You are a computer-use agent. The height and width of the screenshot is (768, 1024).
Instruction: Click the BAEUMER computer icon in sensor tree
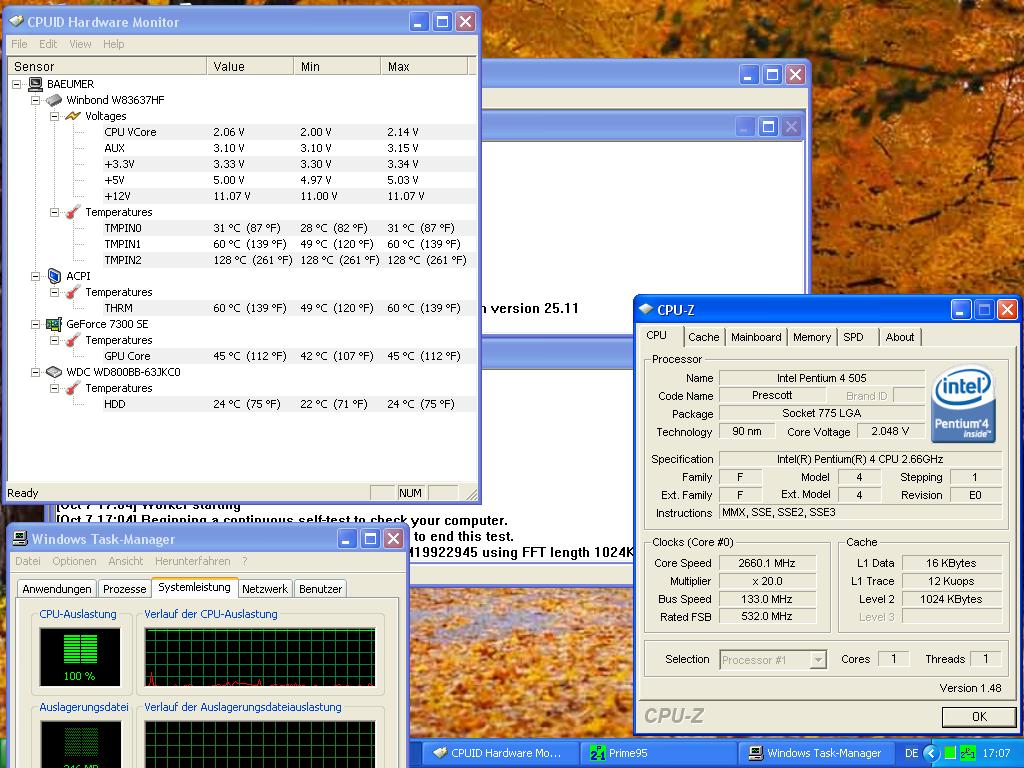(x=35, y=84)
